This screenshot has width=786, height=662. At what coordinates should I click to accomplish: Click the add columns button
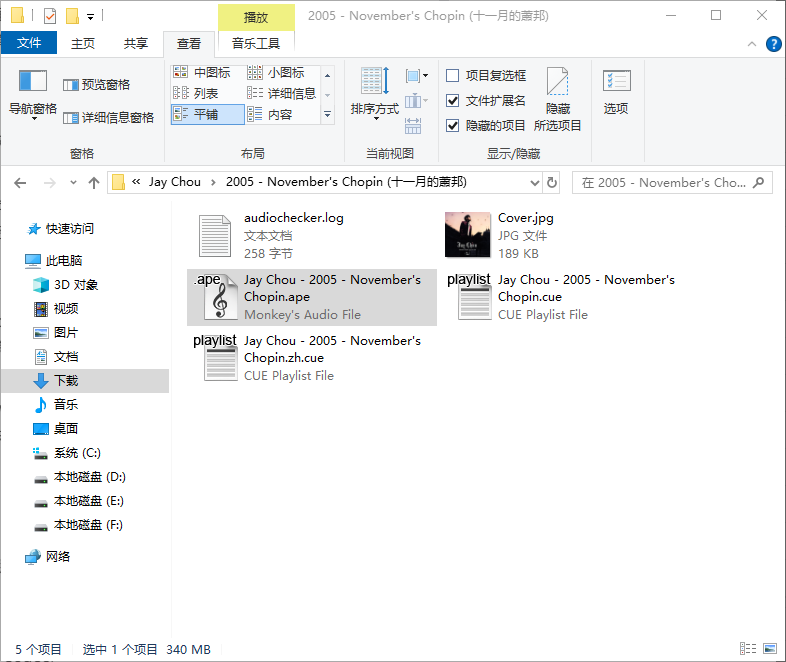416,101
